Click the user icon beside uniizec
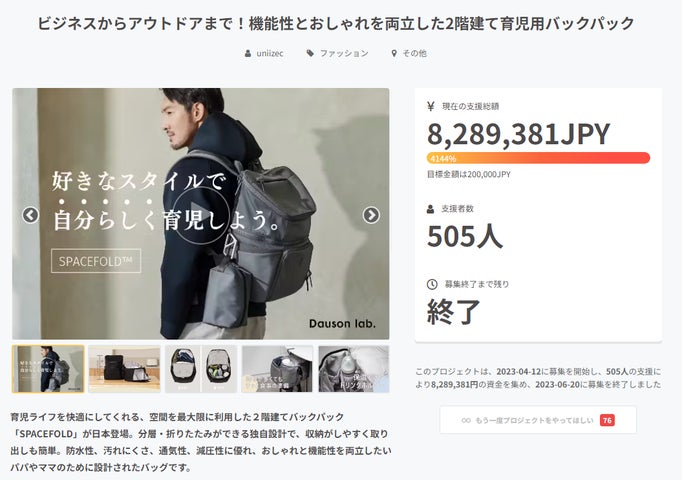682x480 pixels. tap(248, 53)
